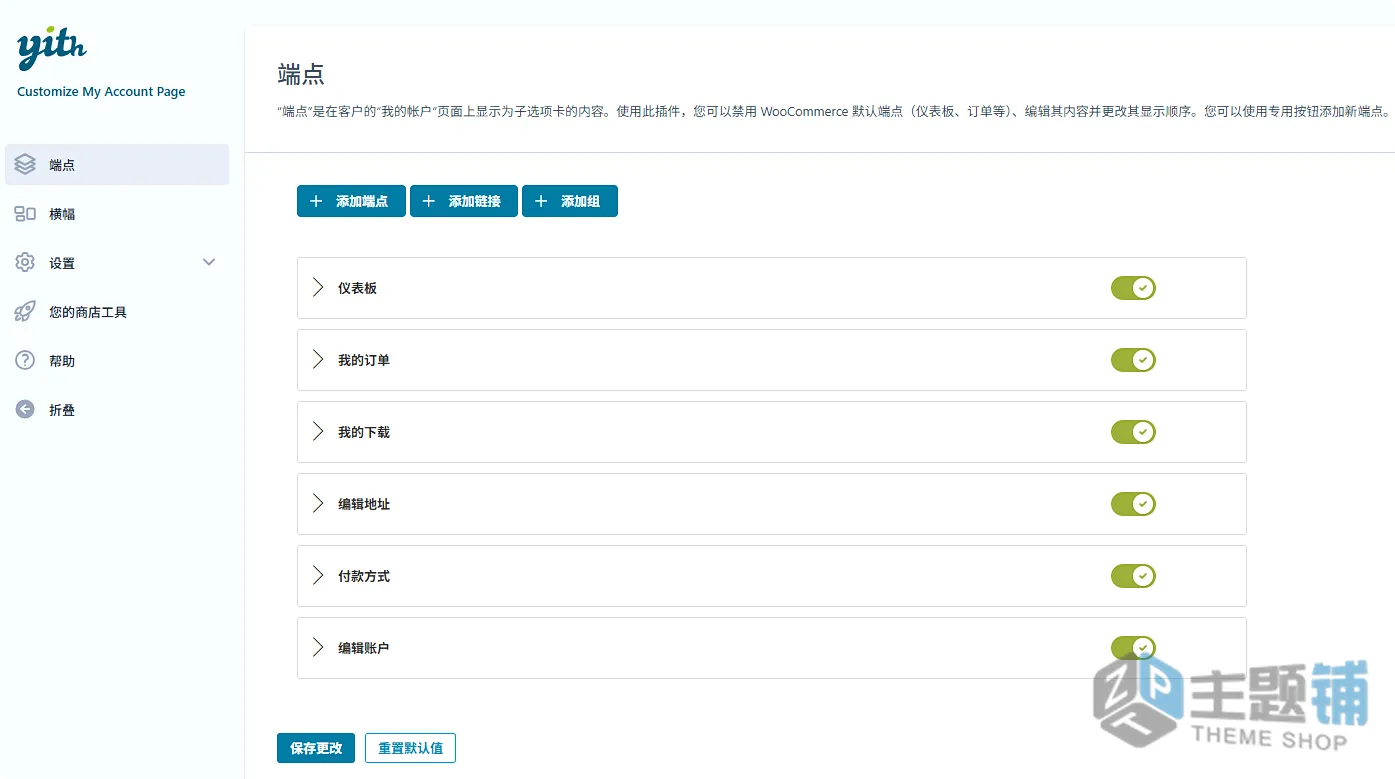Open the 端点 sidebar menu item

117,165
